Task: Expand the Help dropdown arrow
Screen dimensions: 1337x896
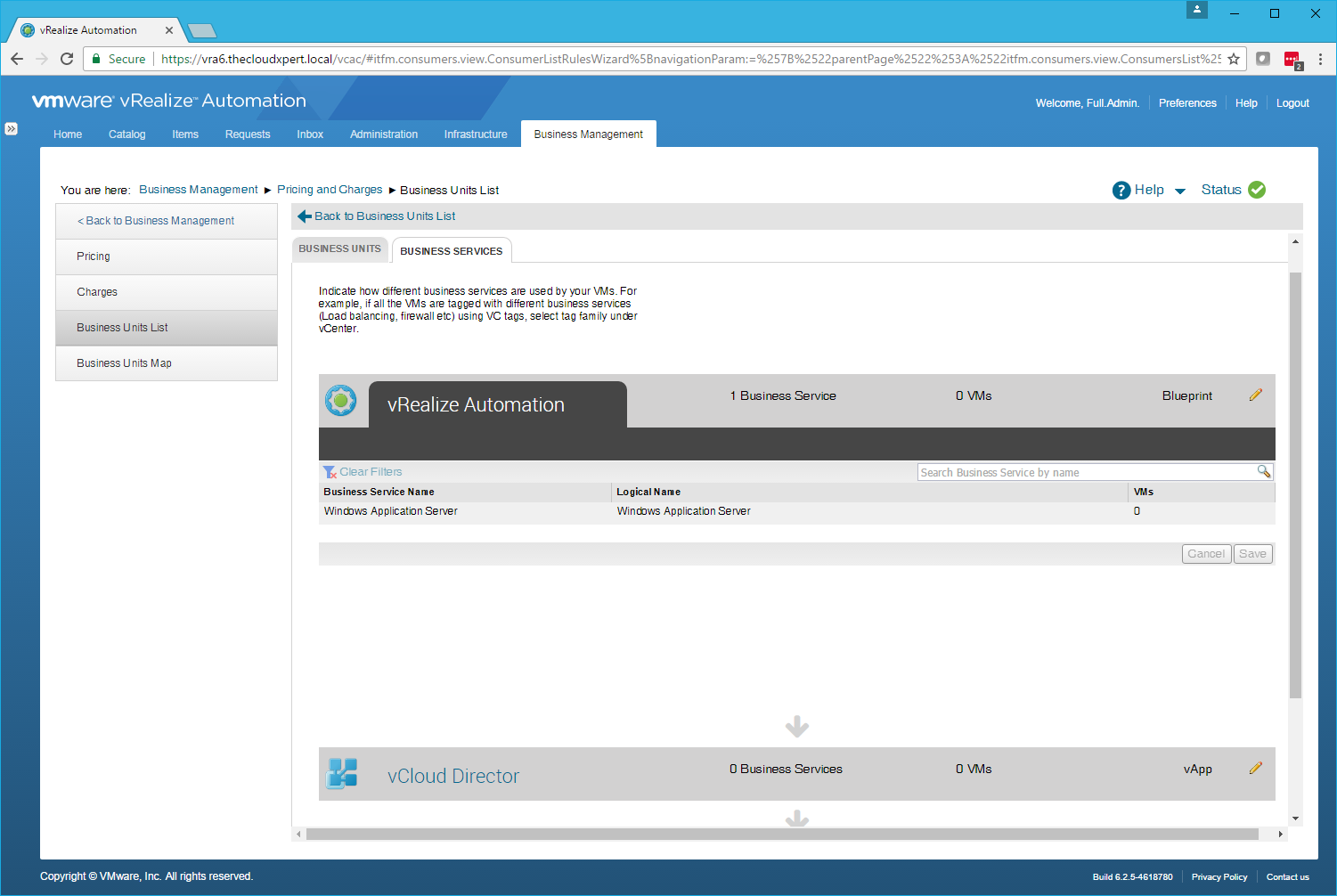Action: click(1180, 191)
